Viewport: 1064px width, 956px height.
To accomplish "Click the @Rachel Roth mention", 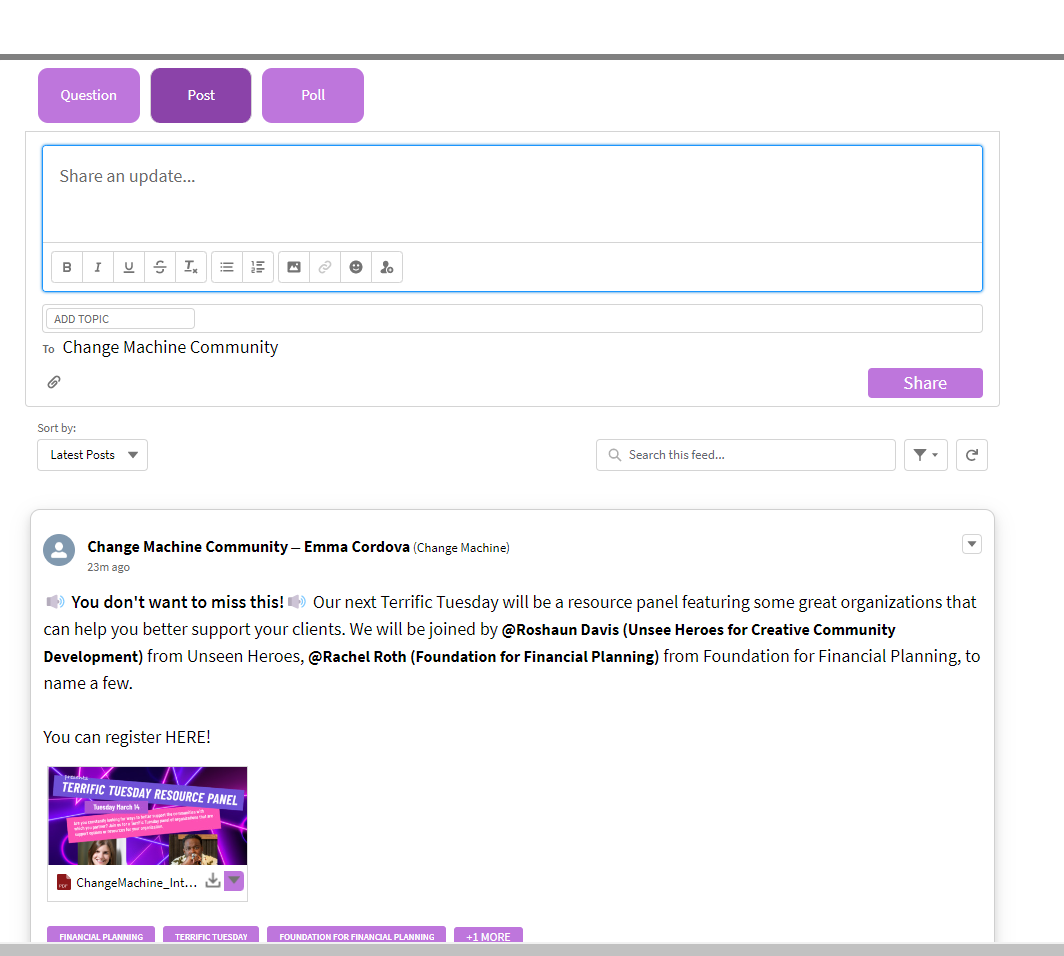I will point(484,657).
